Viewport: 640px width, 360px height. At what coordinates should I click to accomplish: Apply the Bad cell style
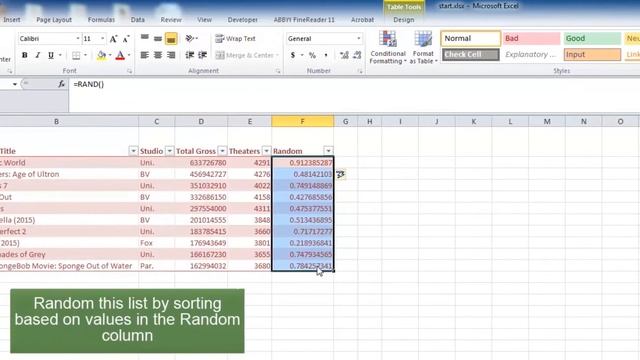tap(531, 38)
